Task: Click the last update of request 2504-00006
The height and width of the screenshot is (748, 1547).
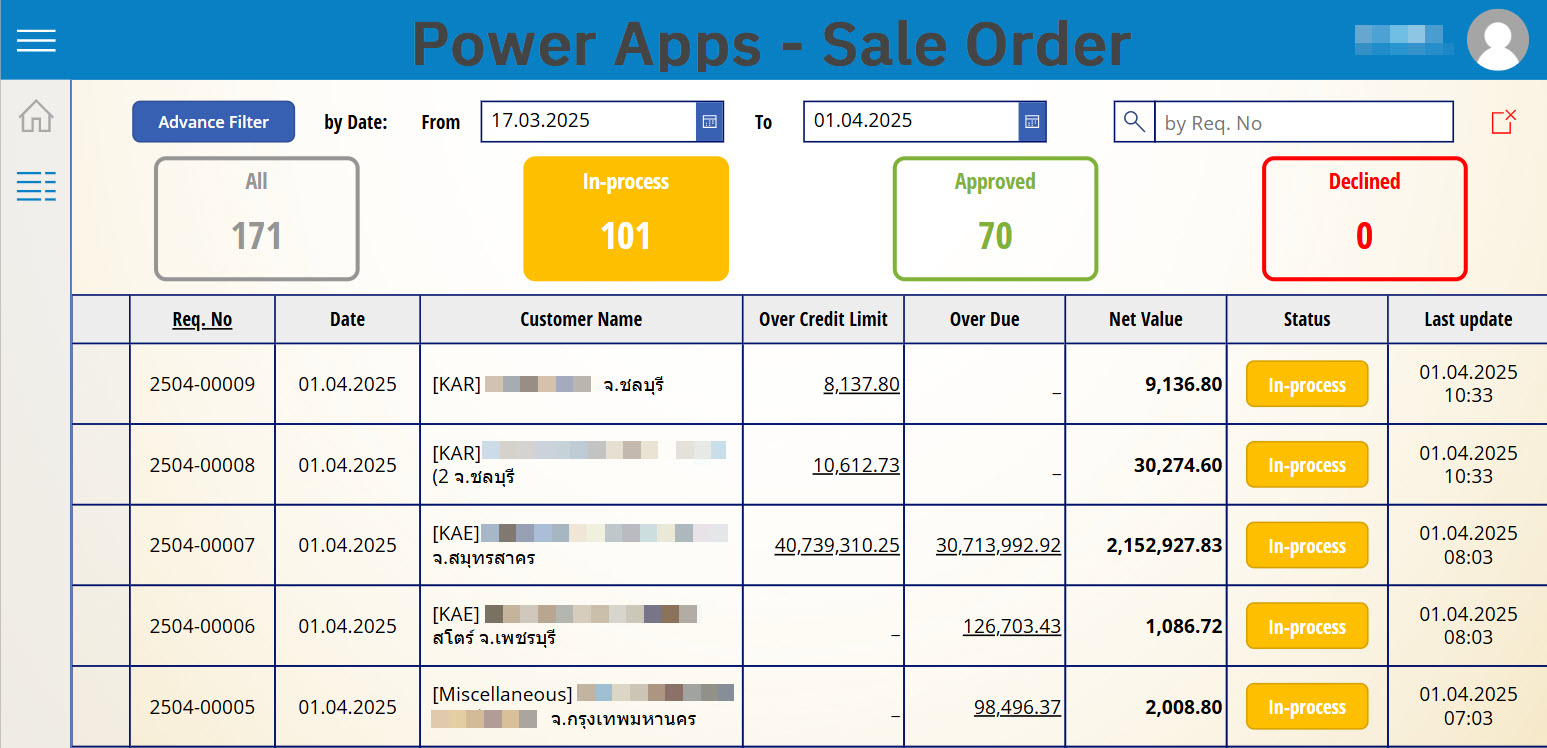Action: (x=1468, y=626)
